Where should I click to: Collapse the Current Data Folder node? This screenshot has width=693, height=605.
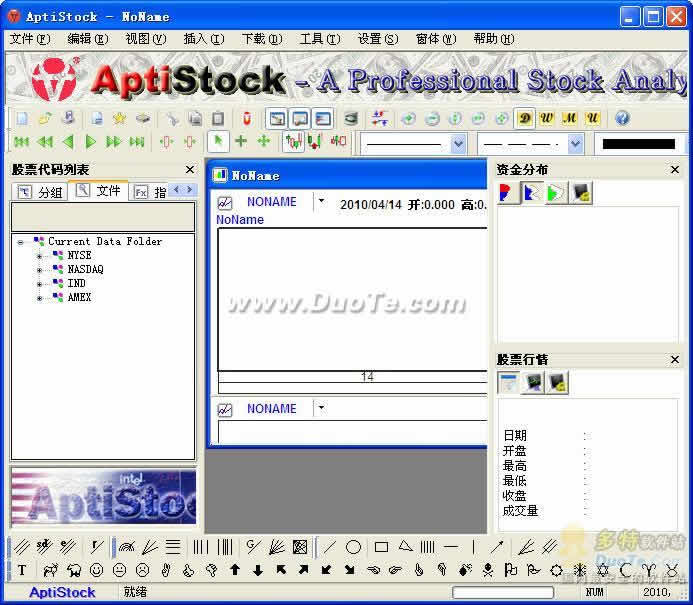[x=20, y=242]
